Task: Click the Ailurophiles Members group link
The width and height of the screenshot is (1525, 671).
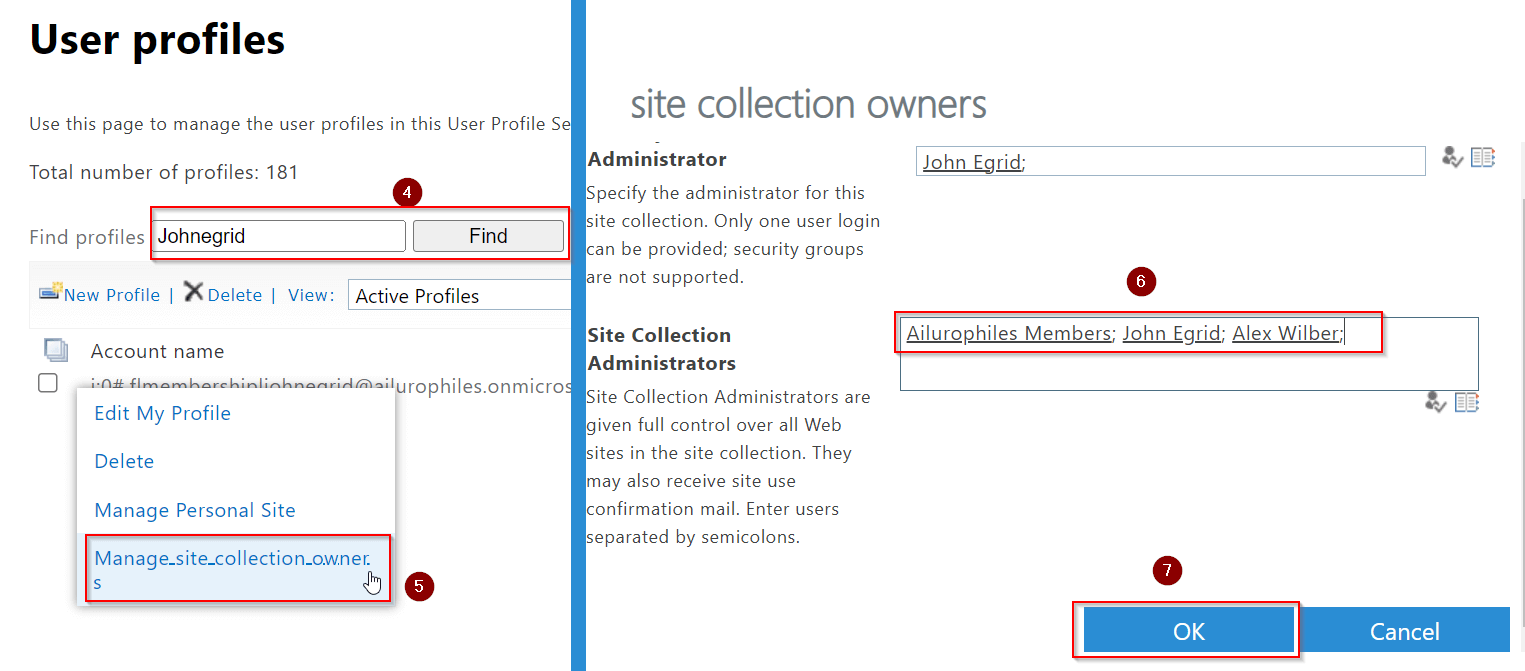Action: pos(1008,332)
